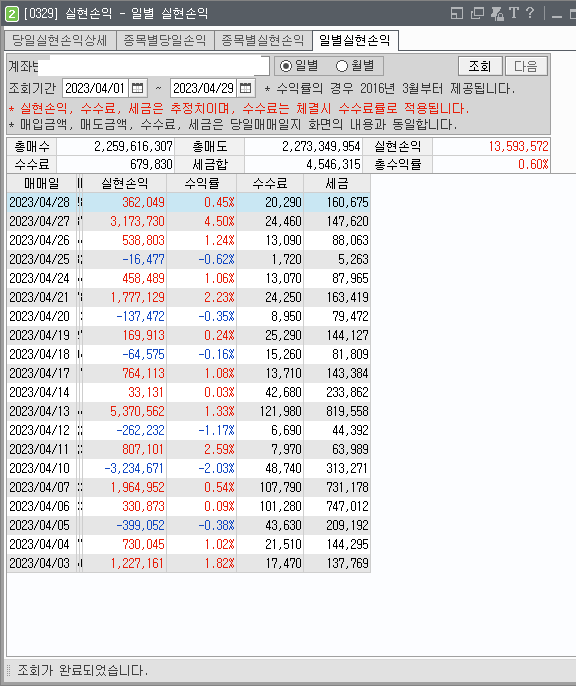Click the 다음 next button
Image resolution: width=576 pixels, height=686 pixels.
(x=526, y=66)
